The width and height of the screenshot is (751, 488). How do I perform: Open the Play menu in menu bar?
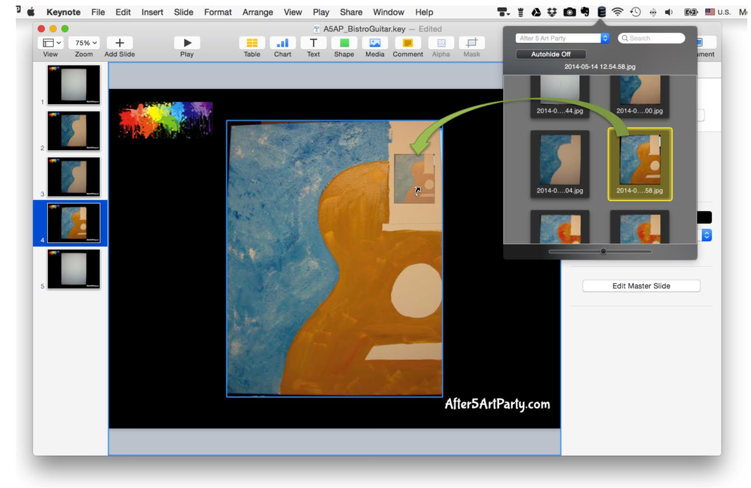321,12
